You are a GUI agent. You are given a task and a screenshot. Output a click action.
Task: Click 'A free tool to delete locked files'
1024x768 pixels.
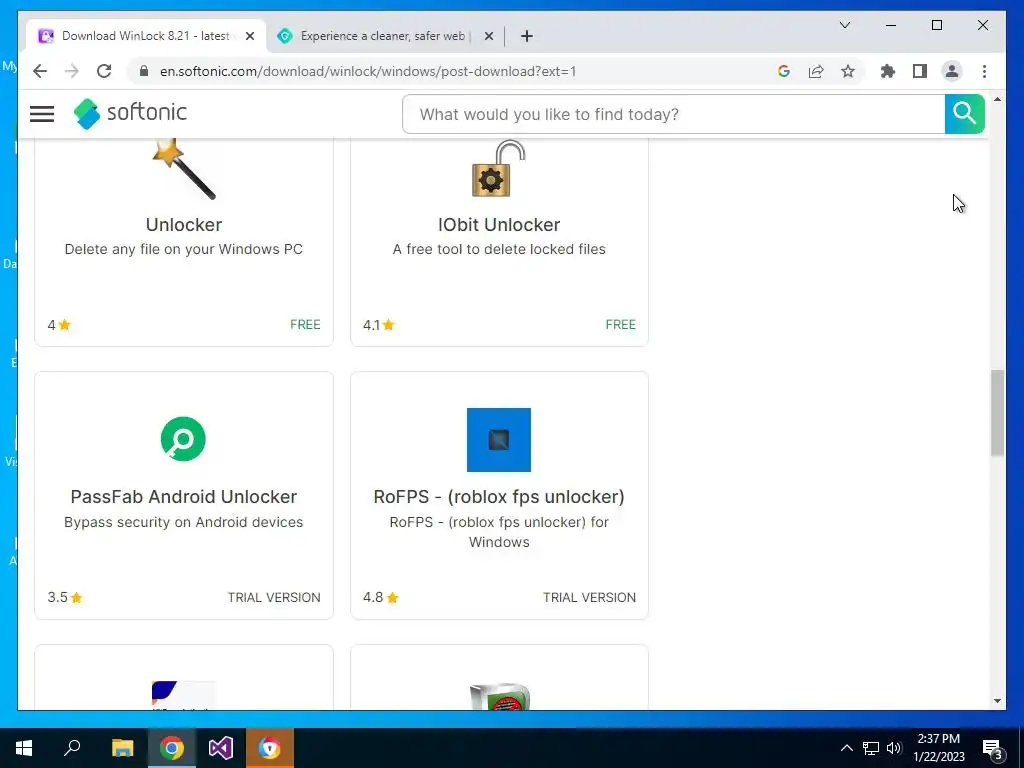click(499, 249)
